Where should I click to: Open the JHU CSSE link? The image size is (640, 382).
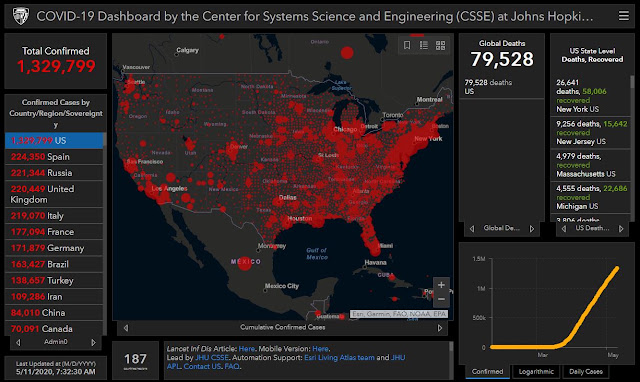coord(212,358)
